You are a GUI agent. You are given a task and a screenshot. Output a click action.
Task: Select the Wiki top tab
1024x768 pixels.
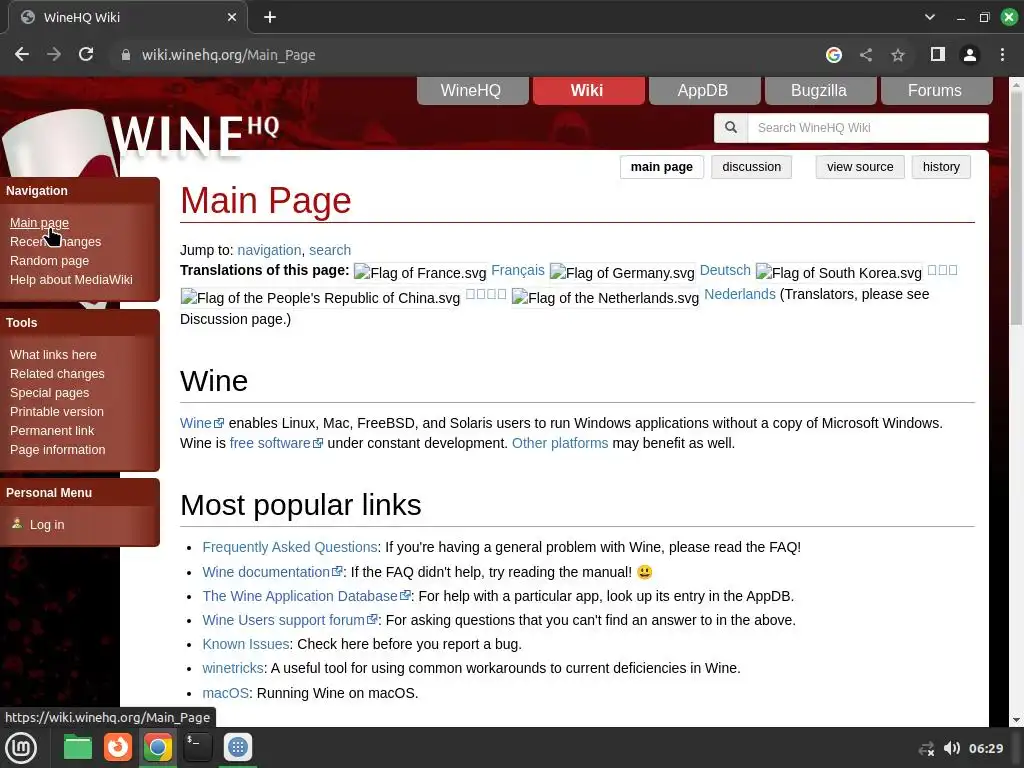pyautogui.click(x=588, y=90)
